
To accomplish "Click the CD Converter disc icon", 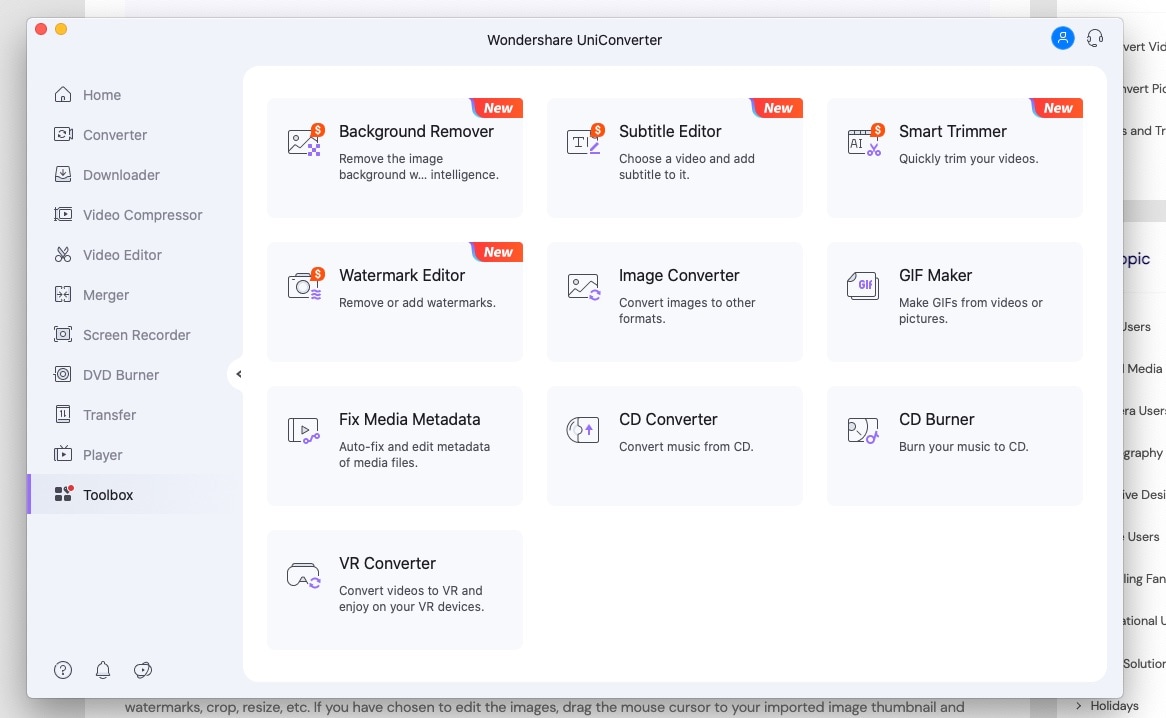I will click(x=583, y=430).
